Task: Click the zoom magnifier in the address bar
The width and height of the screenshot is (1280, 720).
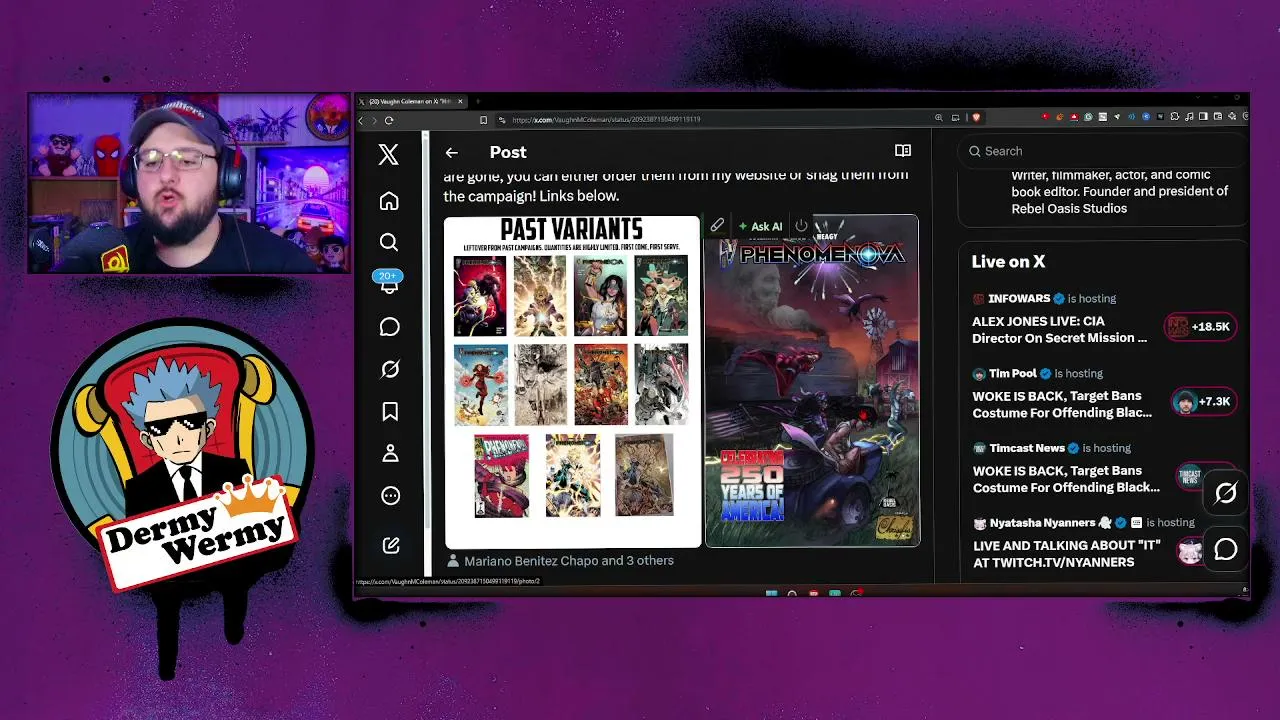Action: point(938,118)
